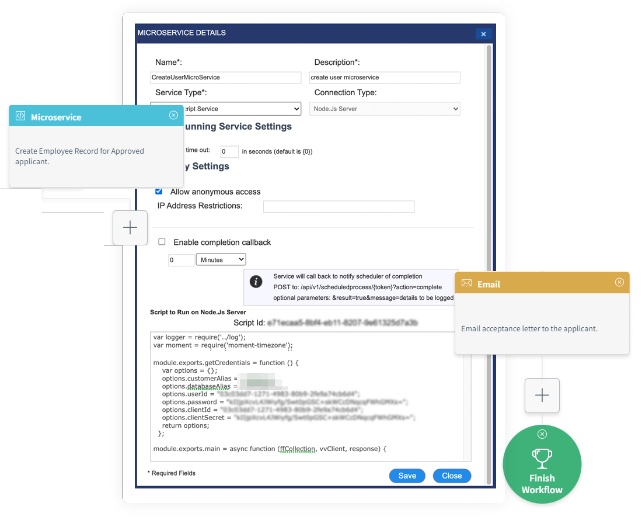The height and width of the screenshot is (520, 642).
Task: Click the Script Id value text
Action: 342,323
